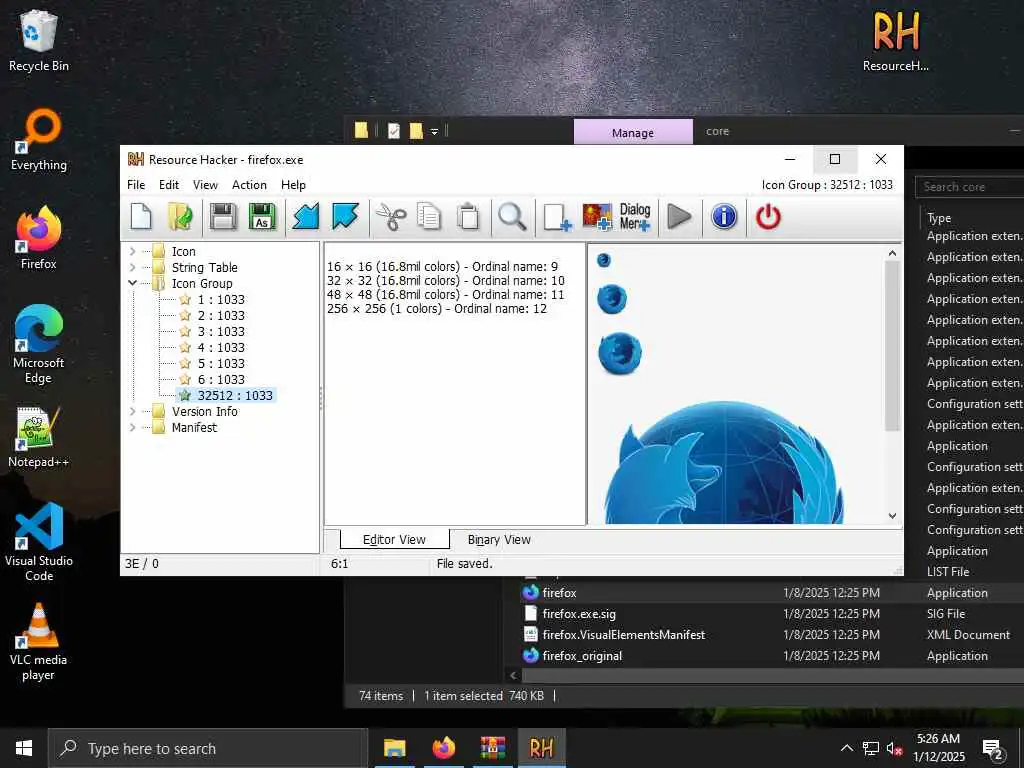Click the taskbar search box
The width and height of the screenshot is (1024, 768).
click(x=208, y=748)
